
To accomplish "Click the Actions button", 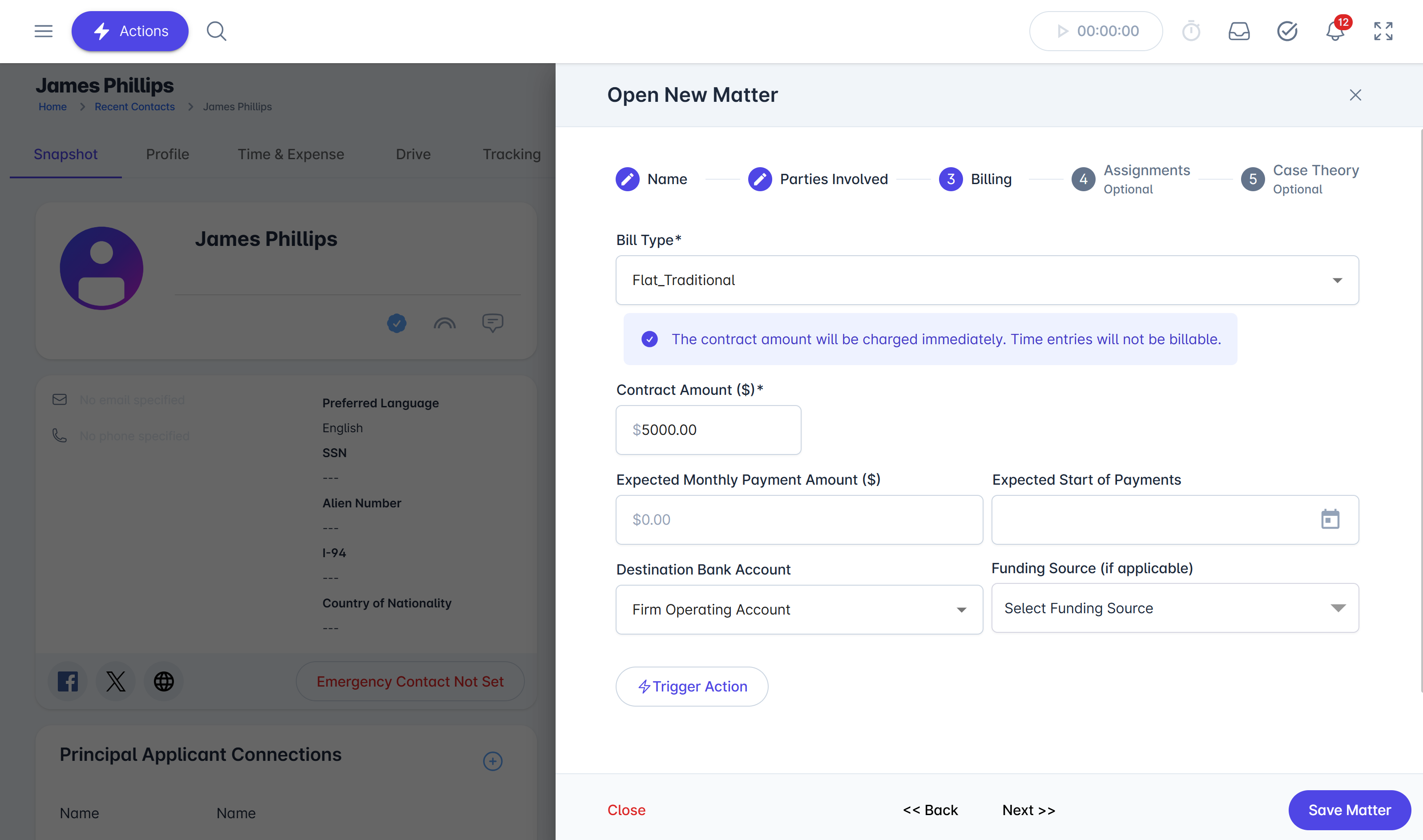I will coord(130,31).
